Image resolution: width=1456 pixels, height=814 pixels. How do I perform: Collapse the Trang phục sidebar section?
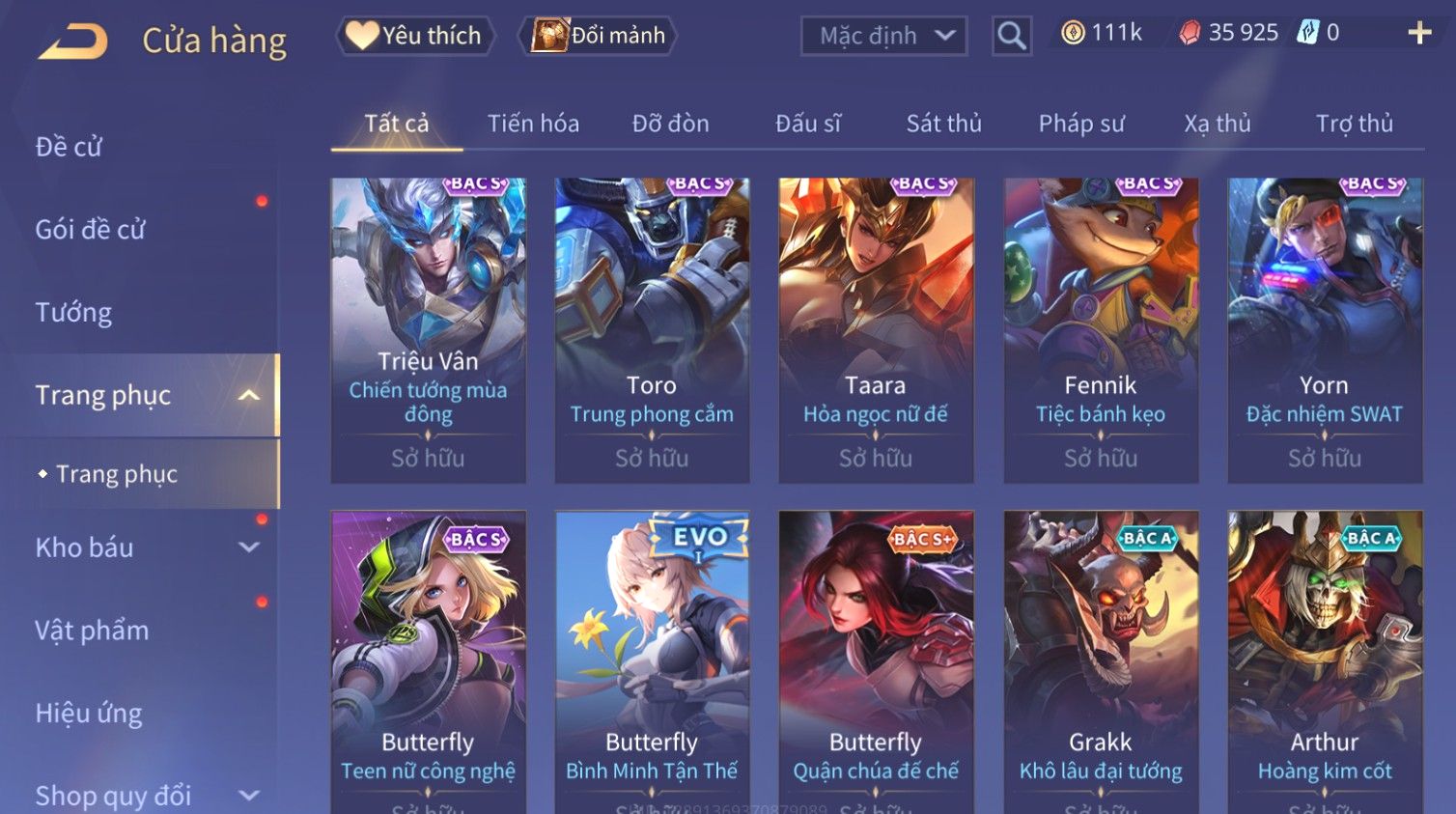pyautogui.click(x=249, y=395)
